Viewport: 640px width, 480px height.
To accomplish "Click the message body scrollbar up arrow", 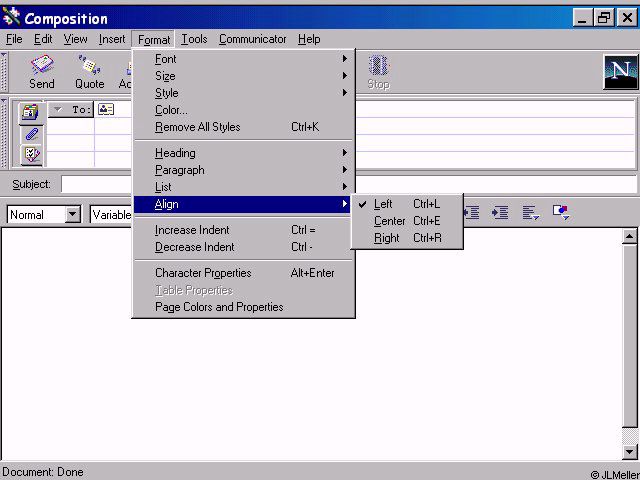I will (x=629, y=236).
